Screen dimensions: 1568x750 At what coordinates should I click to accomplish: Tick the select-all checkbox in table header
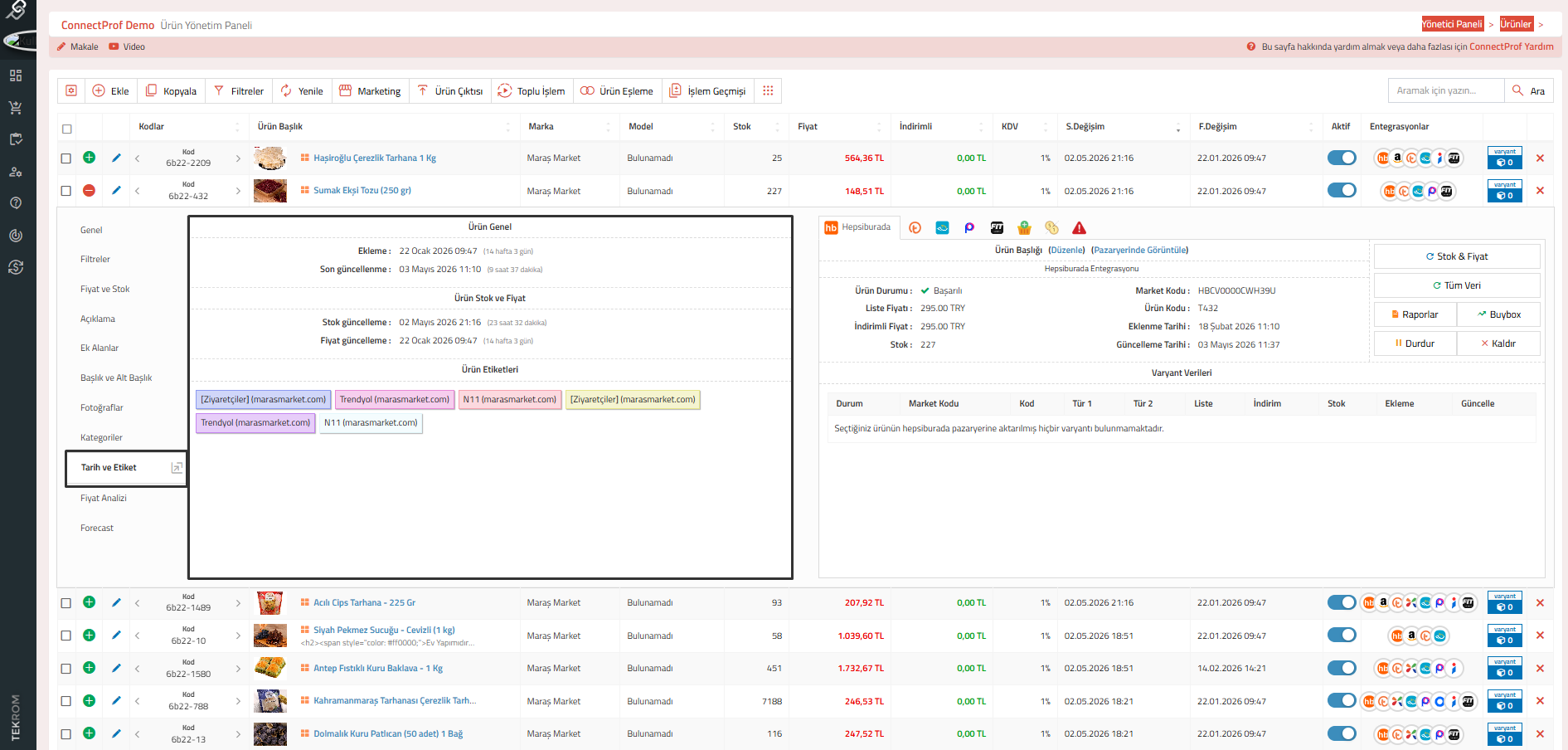[67, 129]
